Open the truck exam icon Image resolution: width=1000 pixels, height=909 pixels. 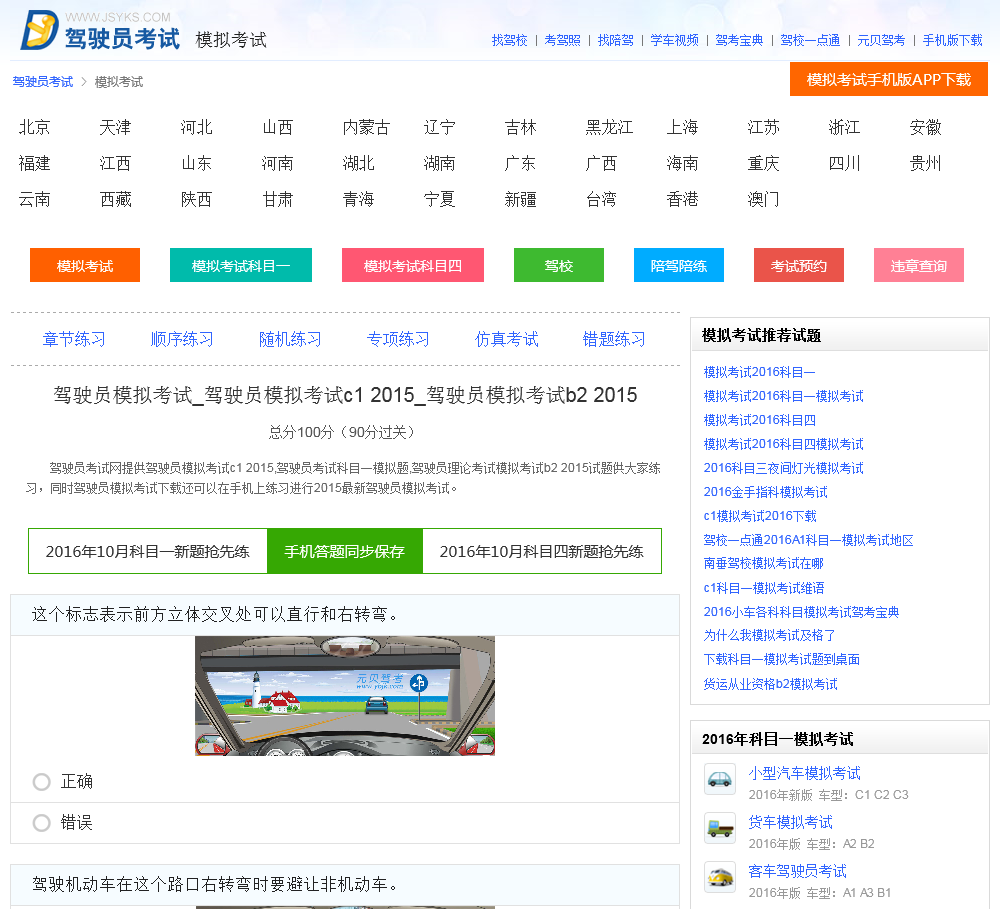719,828
